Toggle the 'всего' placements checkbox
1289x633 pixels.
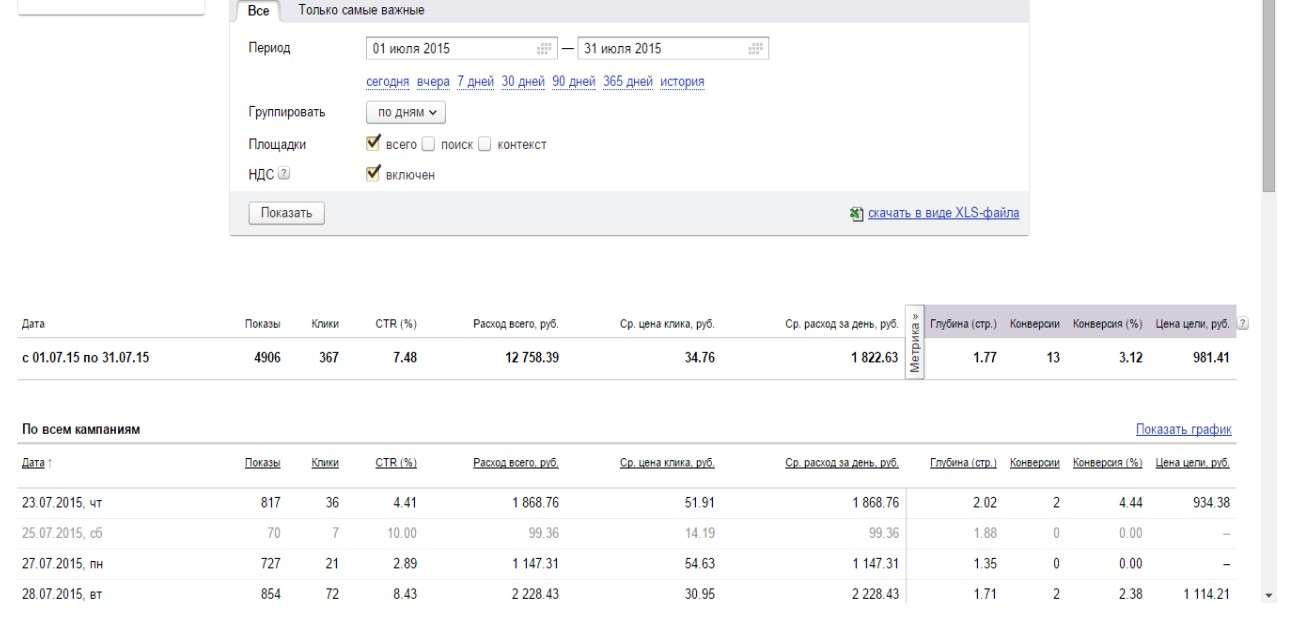pyautogui.click(x=374, y=143)
